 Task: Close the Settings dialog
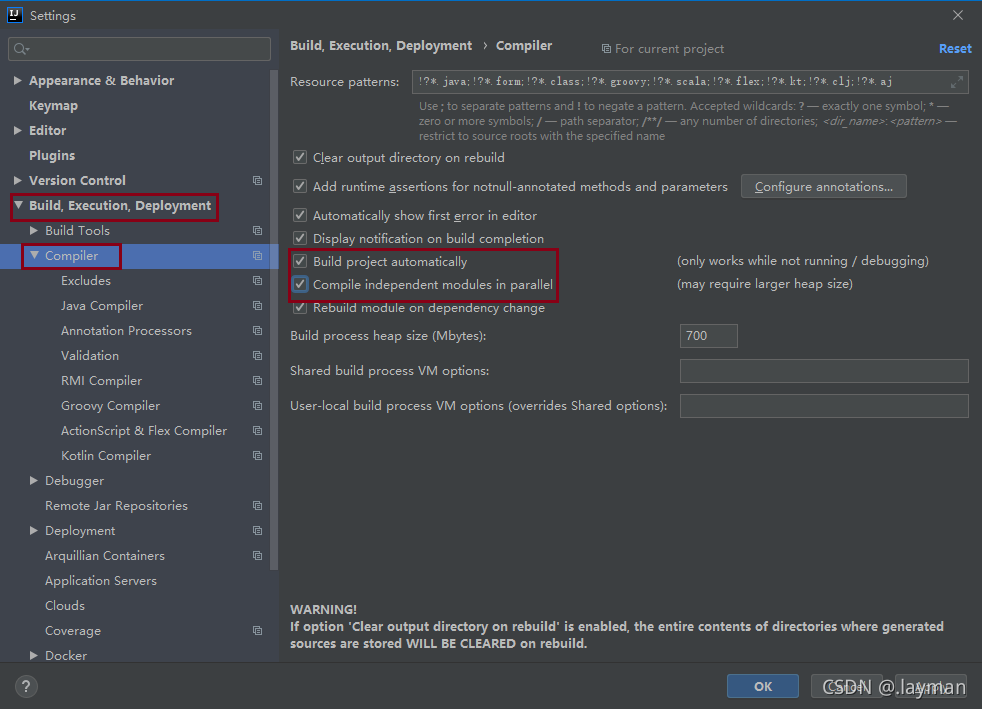(958, 15)
